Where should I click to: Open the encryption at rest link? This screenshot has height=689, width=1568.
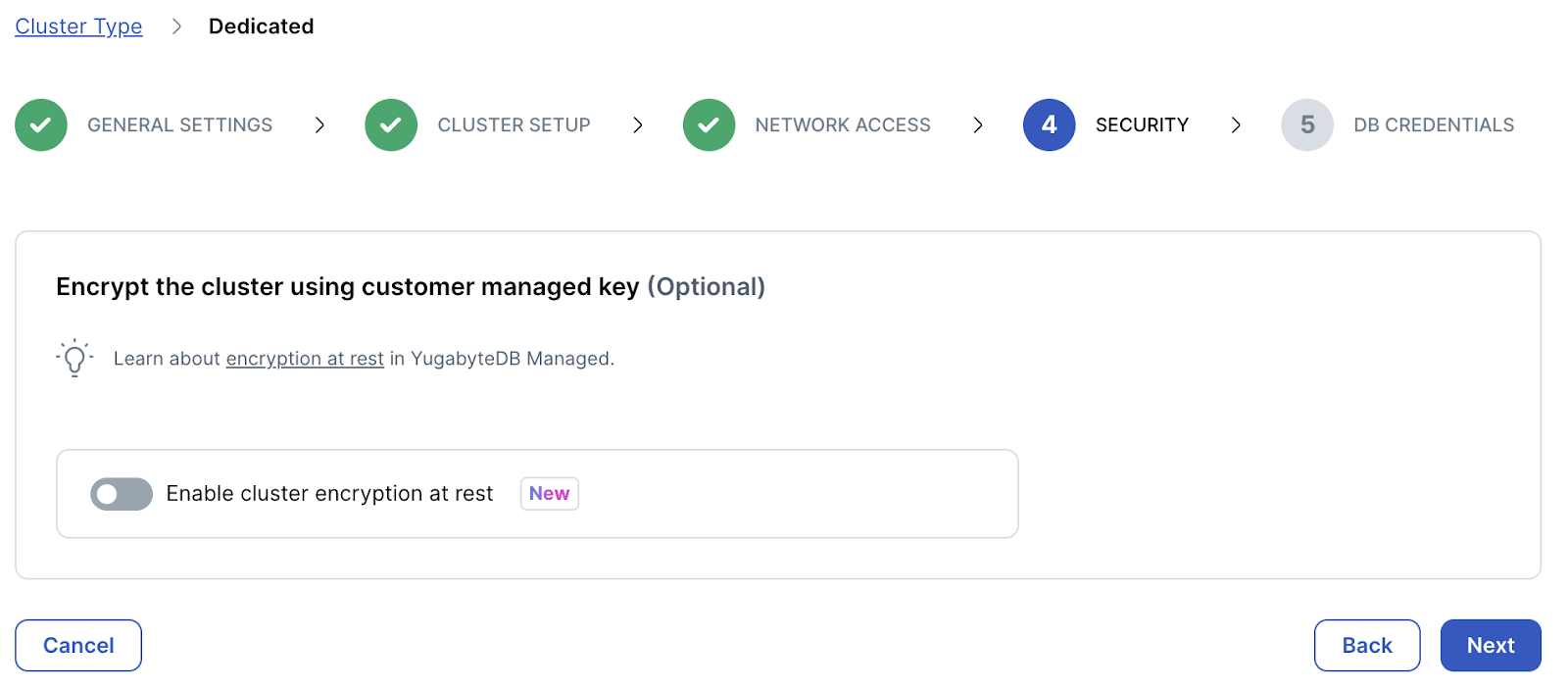click(305, 359)
